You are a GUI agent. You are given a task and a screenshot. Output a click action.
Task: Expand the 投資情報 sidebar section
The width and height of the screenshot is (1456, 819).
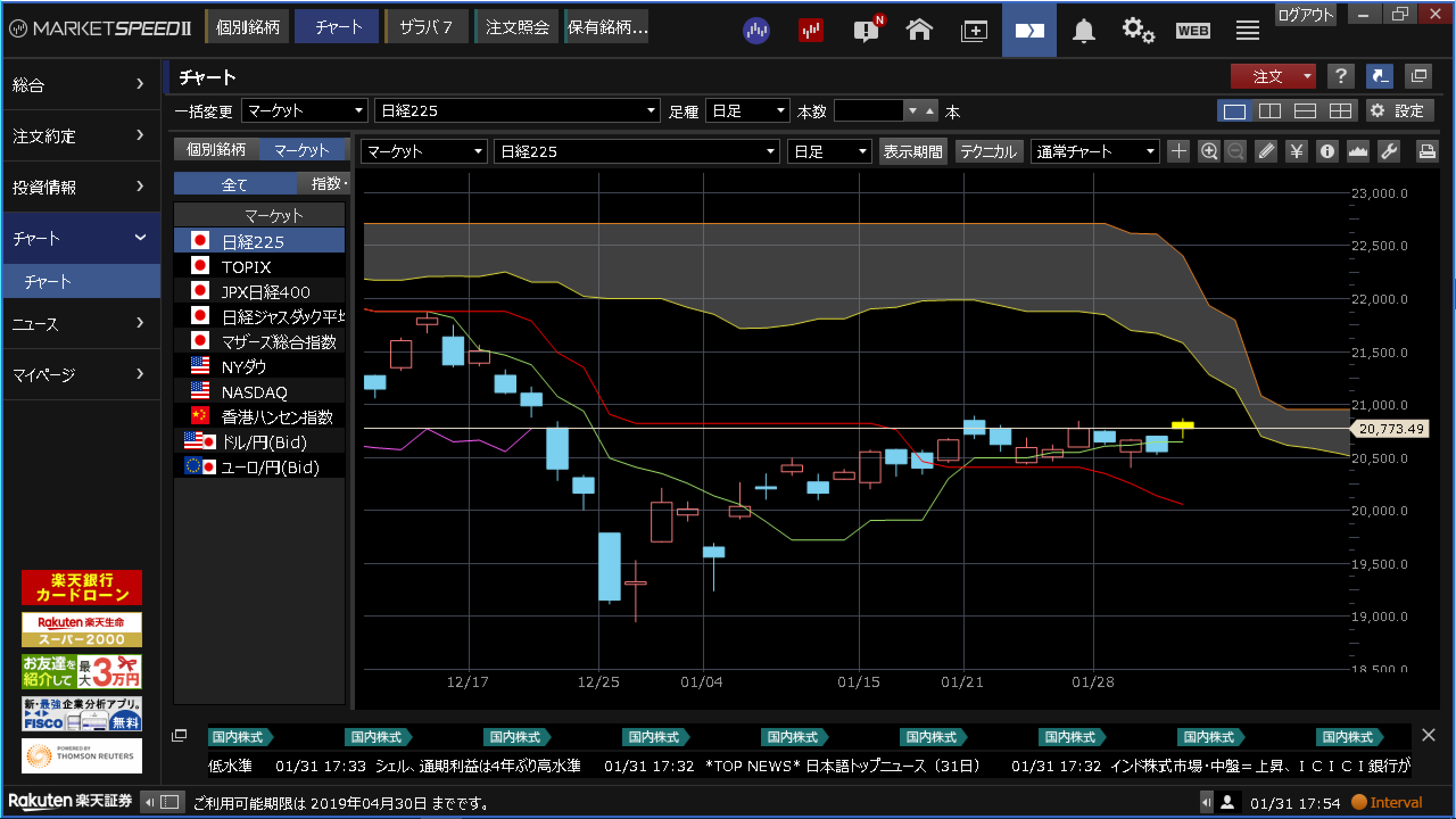(81, 187)
